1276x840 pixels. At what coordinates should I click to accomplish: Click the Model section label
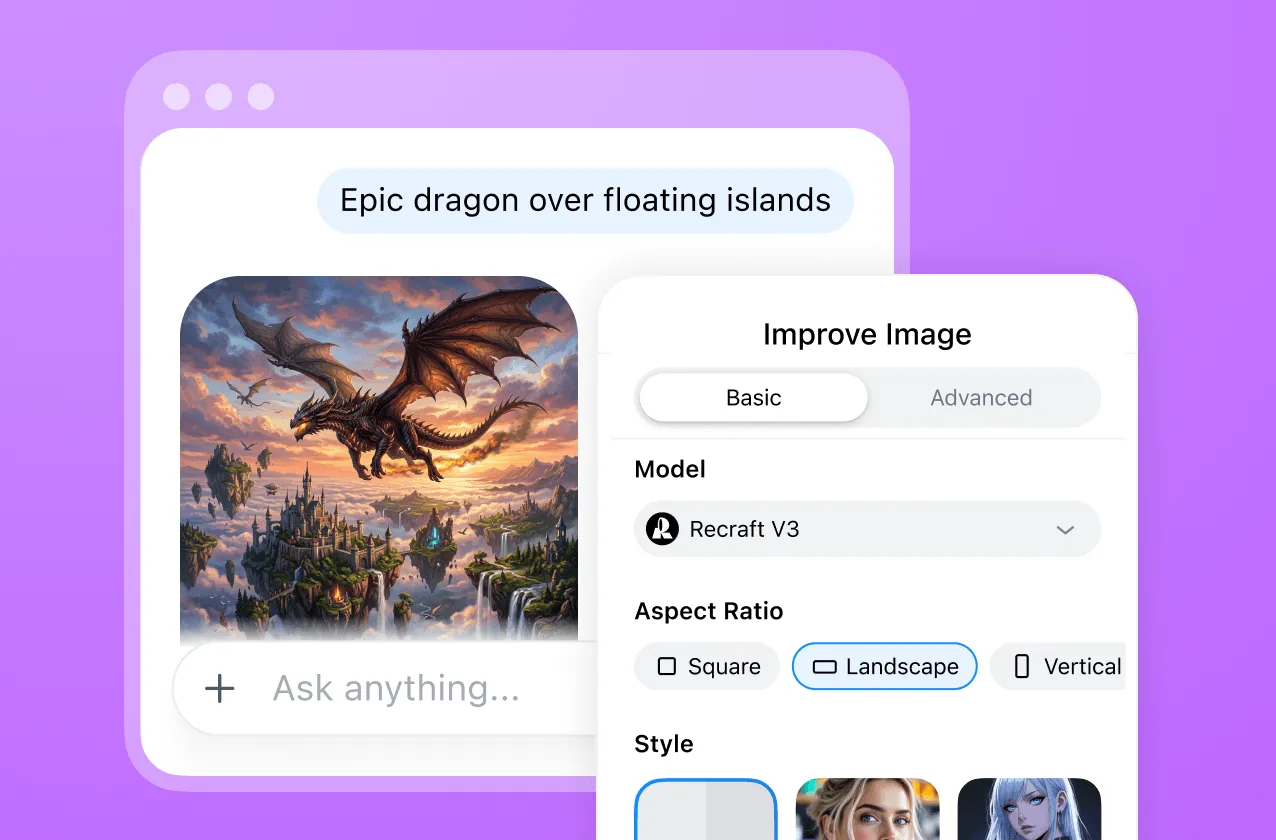tap(670, 469)
